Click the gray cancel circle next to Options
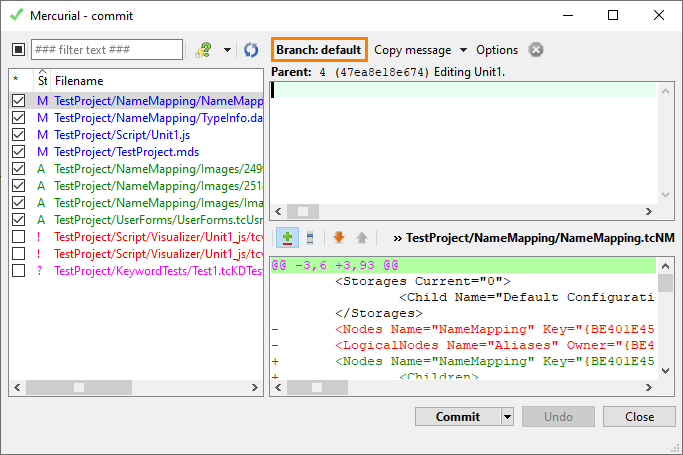 (x=536, y=50)
